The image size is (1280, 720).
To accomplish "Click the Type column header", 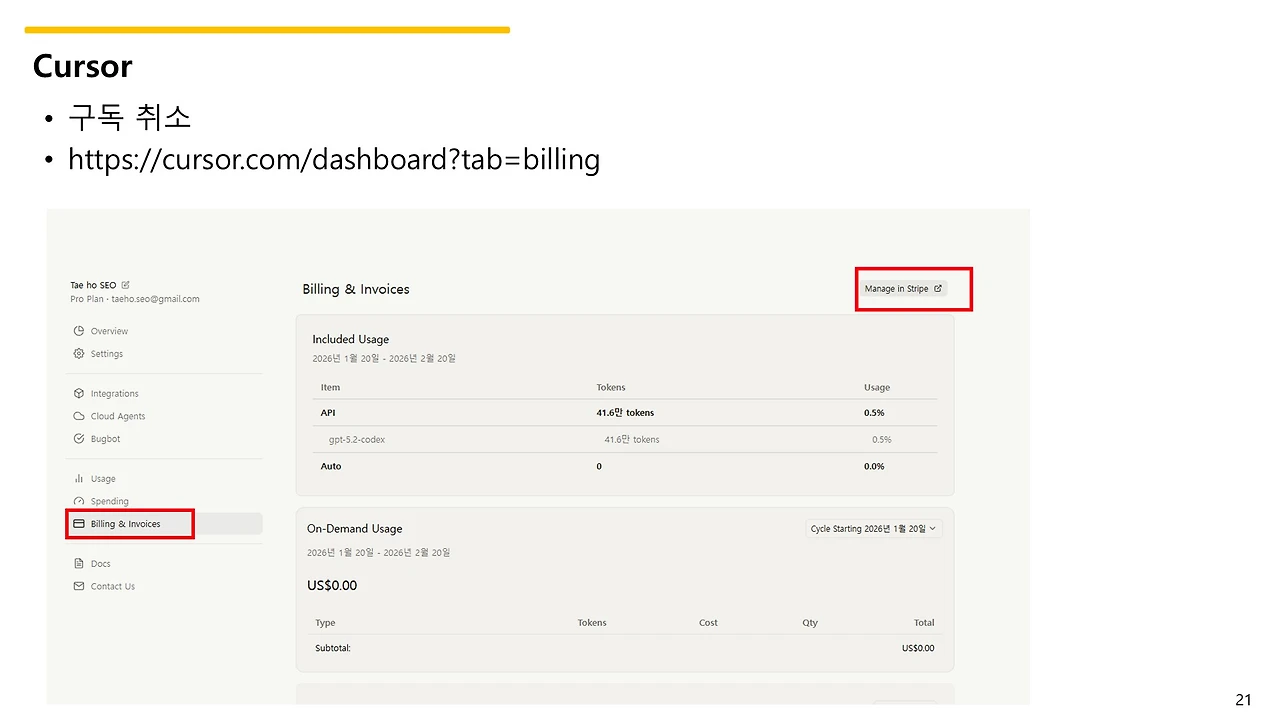I will point(325,623).
